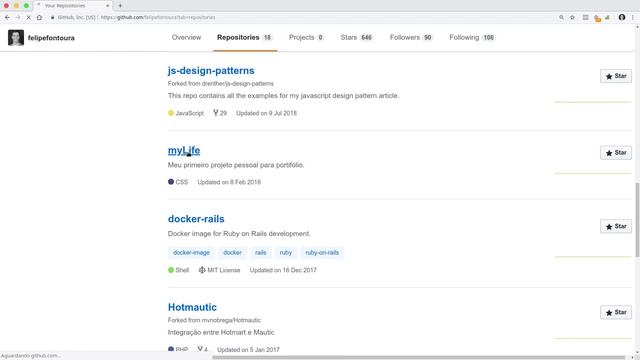640x360 pixels.
Task: Close the Your Repositories tab
Action: click(x=107, y=6)
